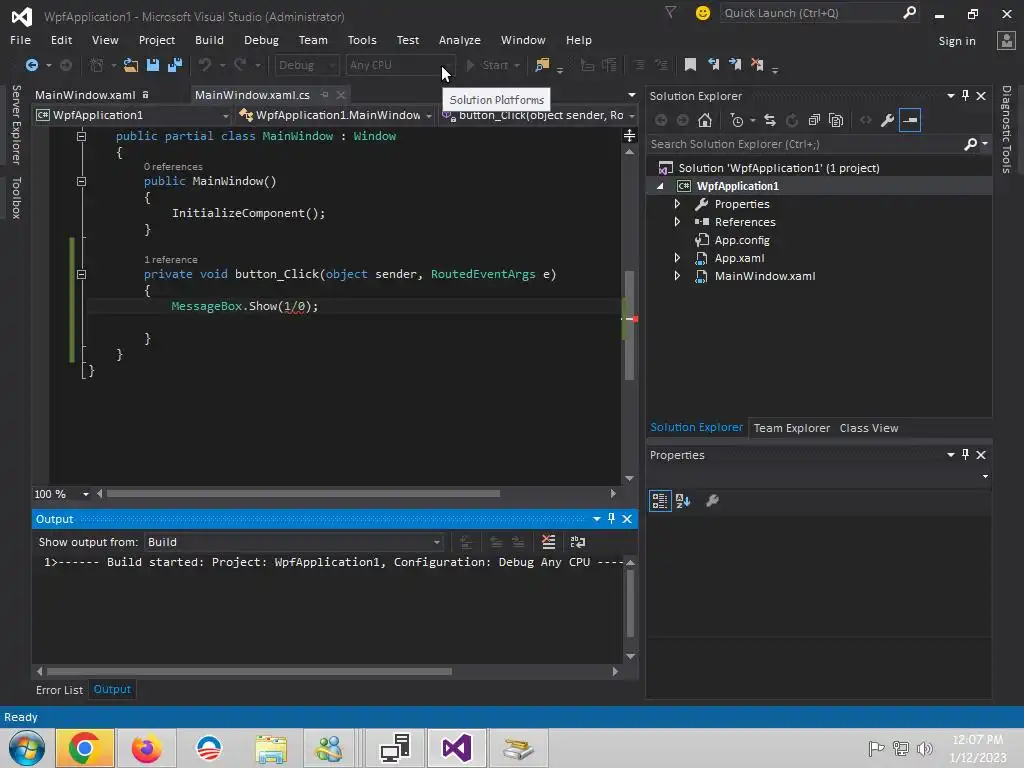The width and height of the screenshot is (1024, 768).
Task: Click Pending Changes Filter clock icon
Action: pyautogui.click(x=737, y=120)
